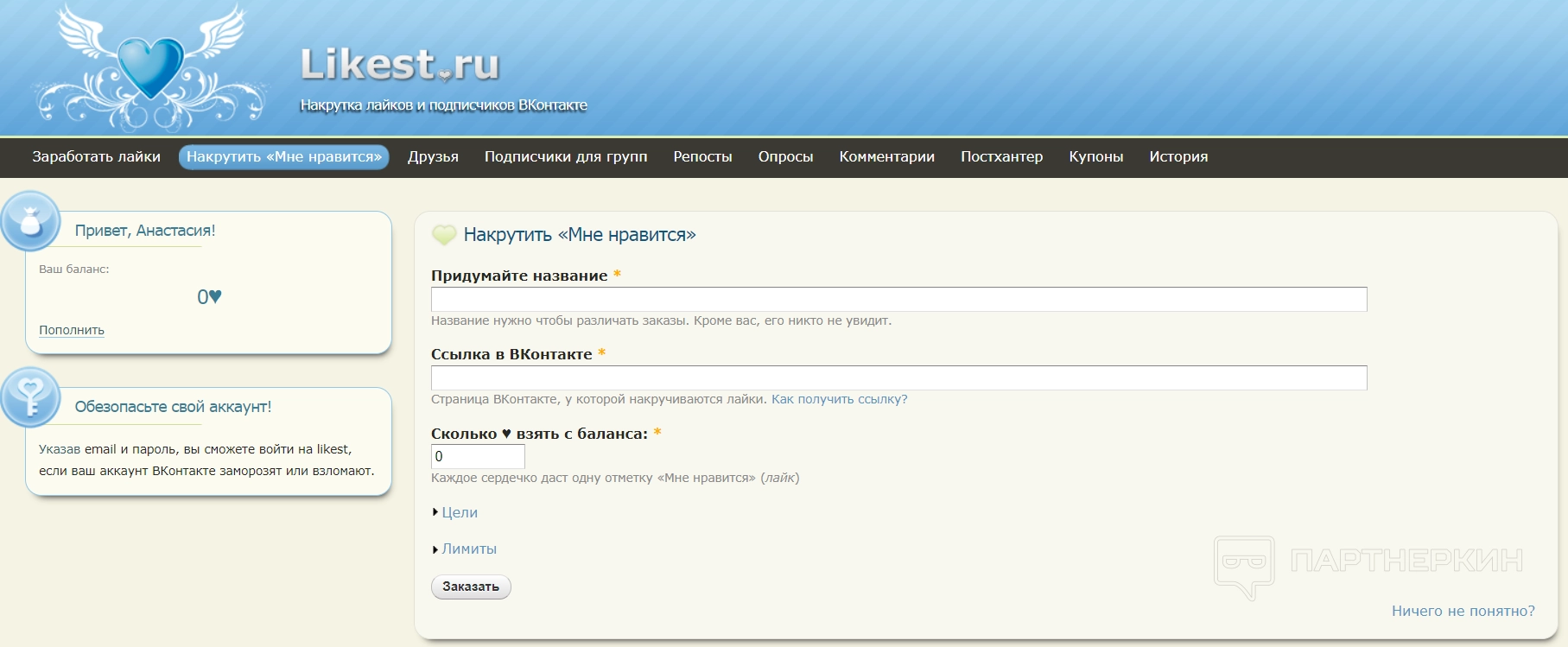1568x647 pixels.
Task: Open the Likest.ru site title
Action: [400, 65]
